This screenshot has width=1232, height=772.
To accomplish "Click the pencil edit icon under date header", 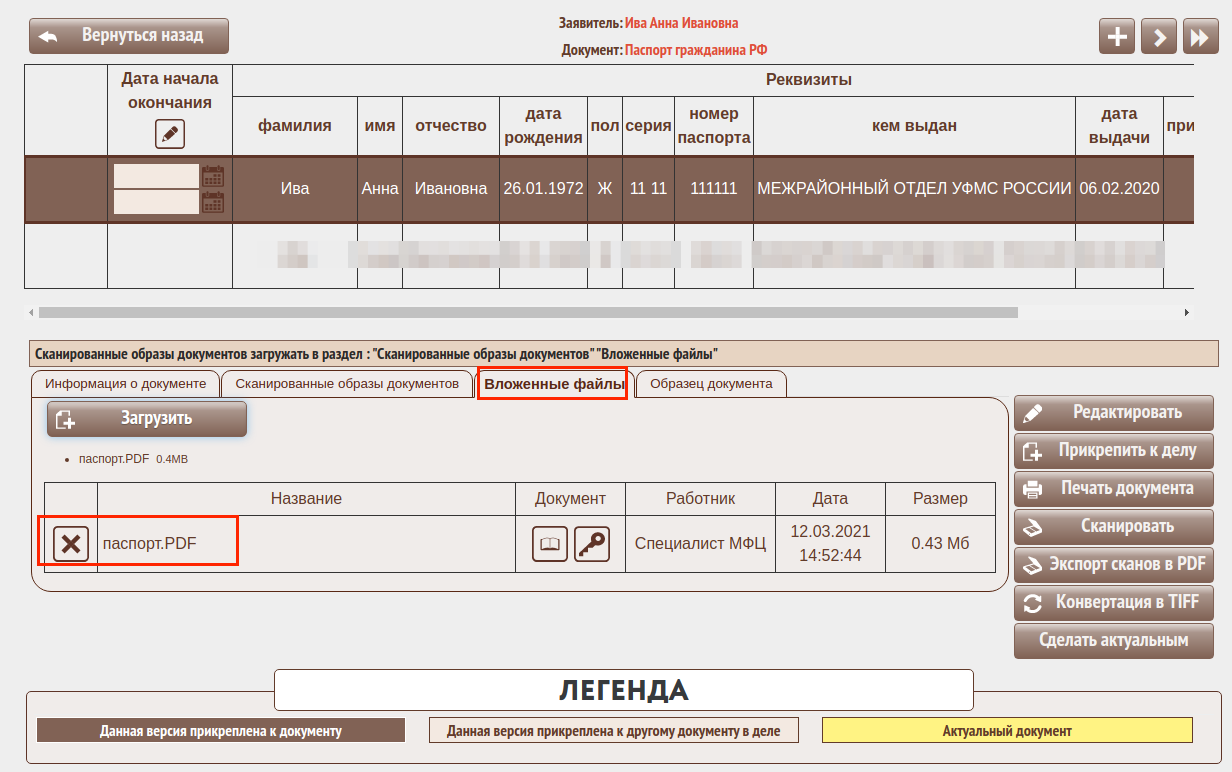I will click(x=170, y=133).
